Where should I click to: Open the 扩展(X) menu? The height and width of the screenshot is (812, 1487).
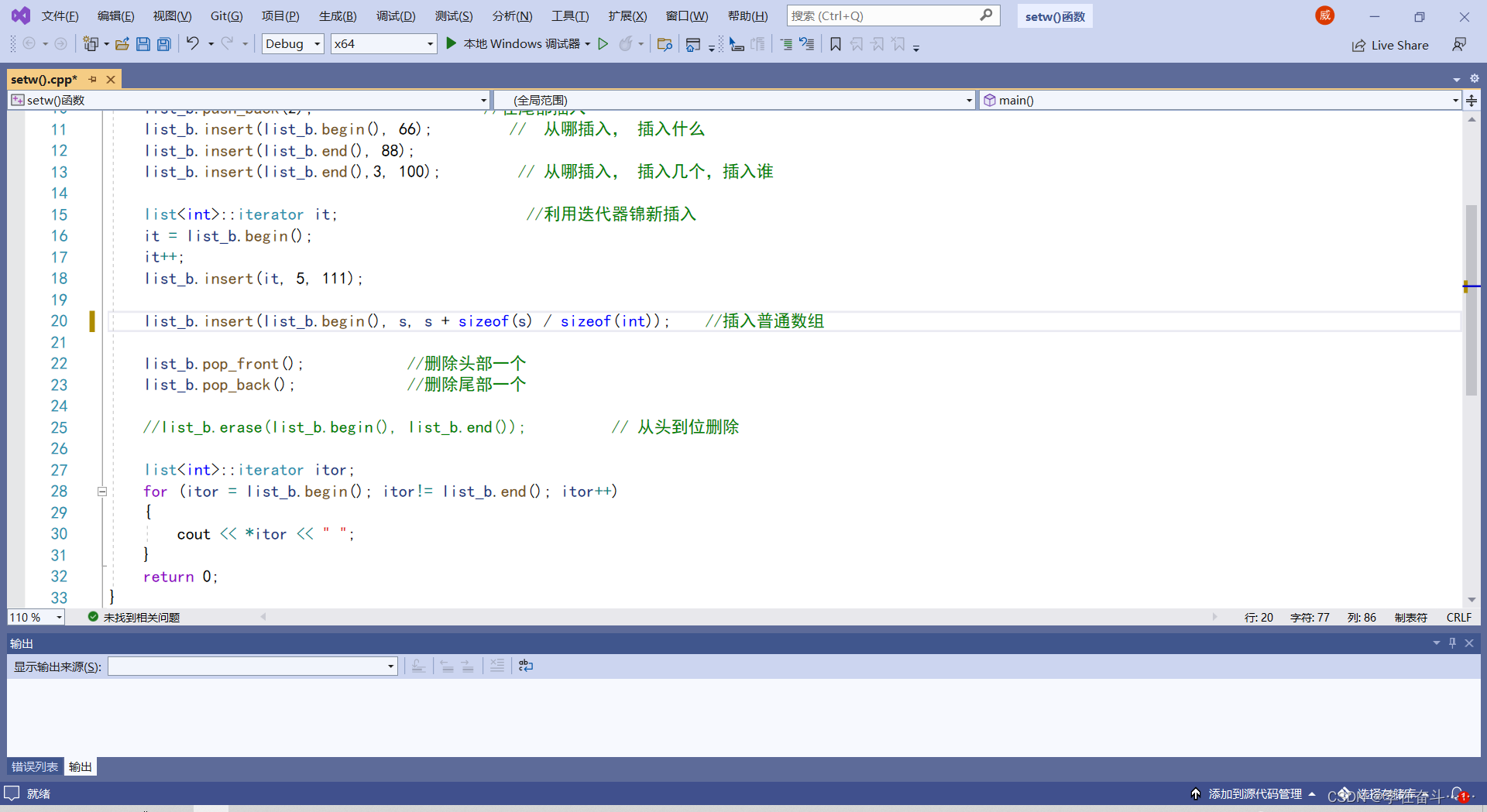tap(627, 15)
